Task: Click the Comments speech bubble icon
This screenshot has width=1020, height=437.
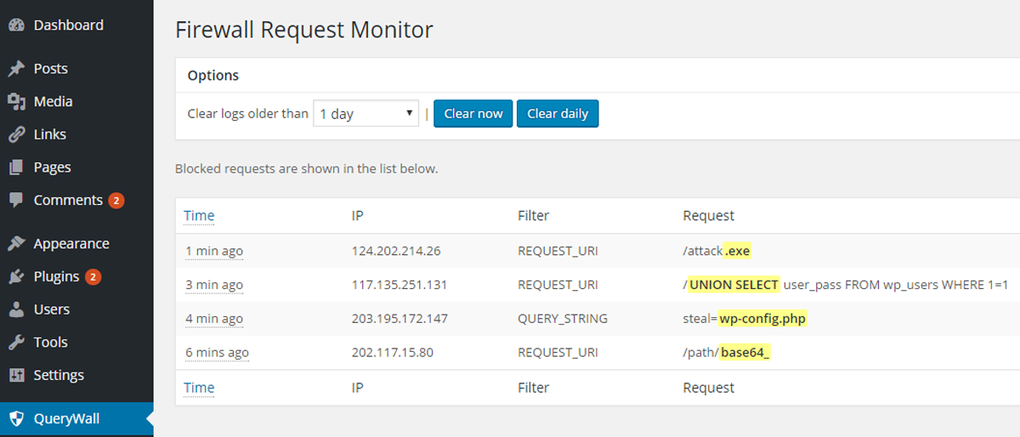Action: tap(16, 200)
